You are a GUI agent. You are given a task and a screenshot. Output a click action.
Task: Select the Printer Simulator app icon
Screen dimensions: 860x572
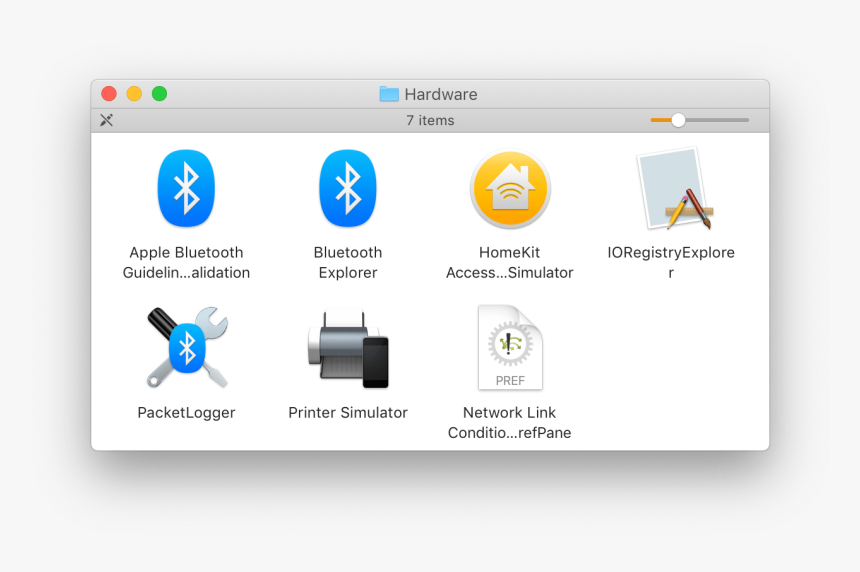(x=348, y=348)
